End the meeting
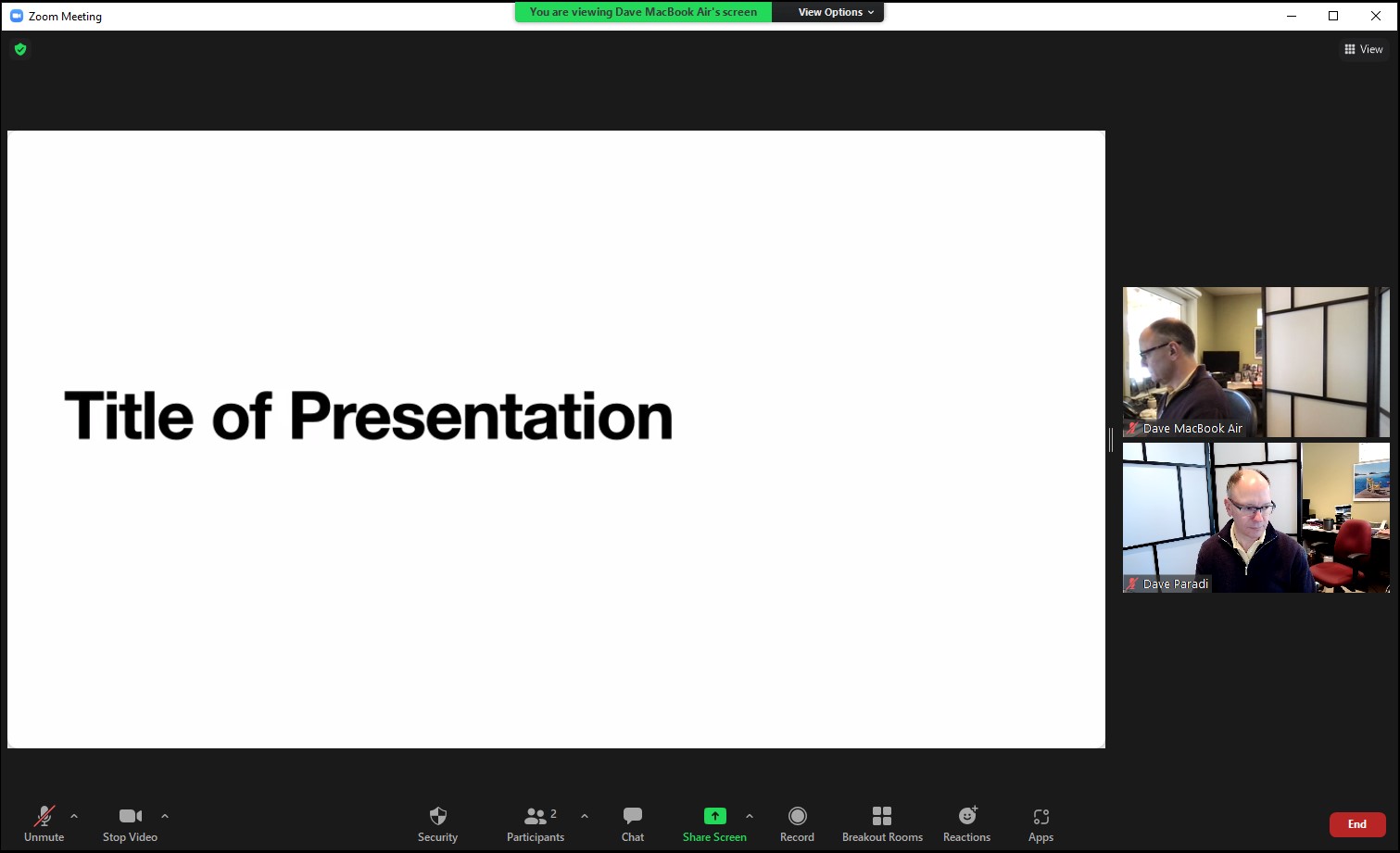1400x853 pixels. [x=1356, y=823]
